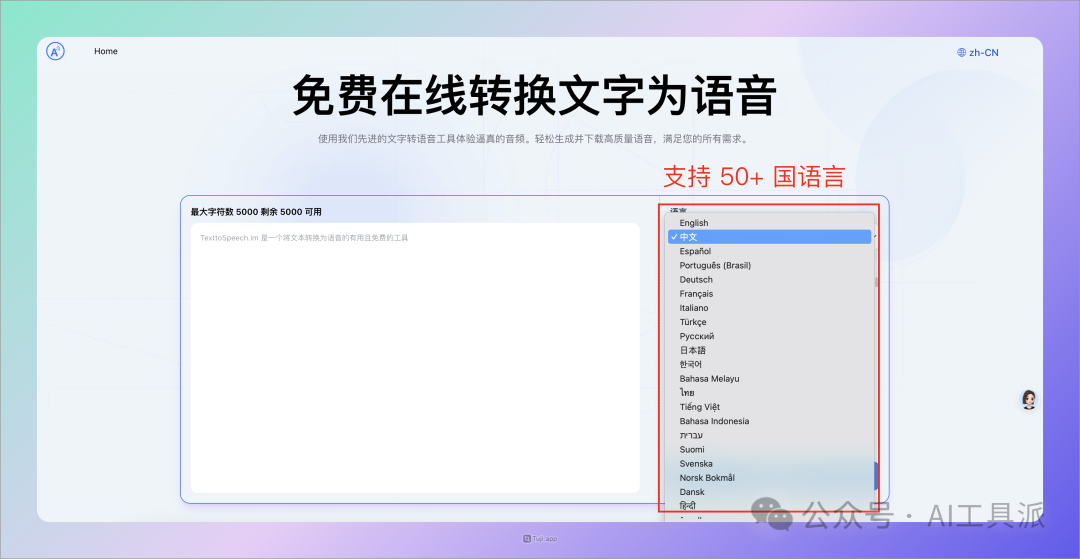Choose Русский from the language list
This screenshot has width=1080, height=559.
pyautogui.click(x=769, y=337)
